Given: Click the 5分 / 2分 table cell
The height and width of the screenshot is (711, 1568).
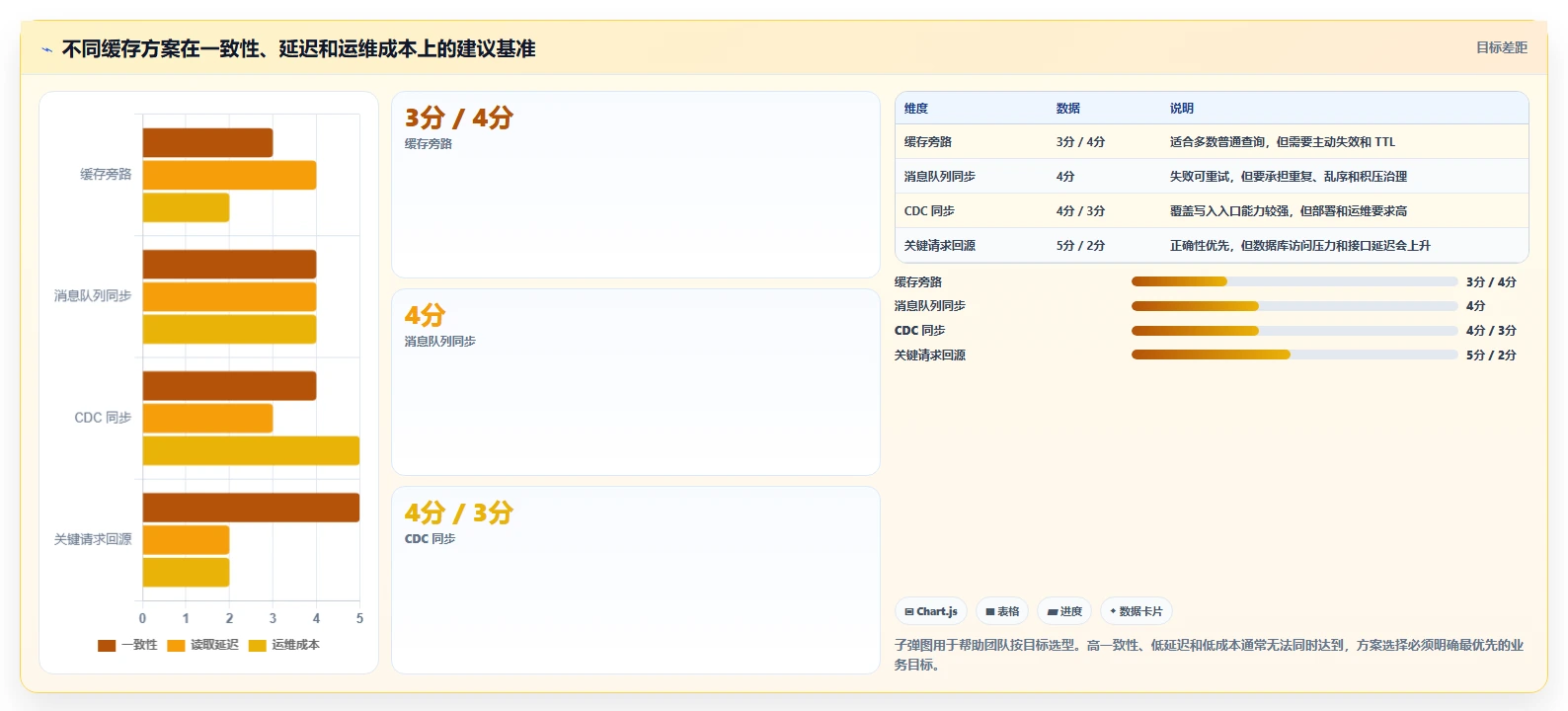Looking at the screenshot, I should pos(1080,246).
